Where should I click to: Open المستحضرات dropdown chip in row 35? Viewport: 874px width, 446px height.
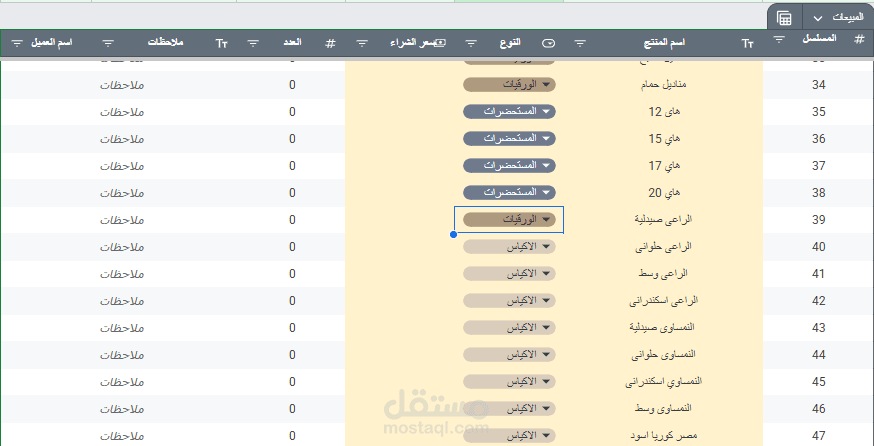[509, 112]
